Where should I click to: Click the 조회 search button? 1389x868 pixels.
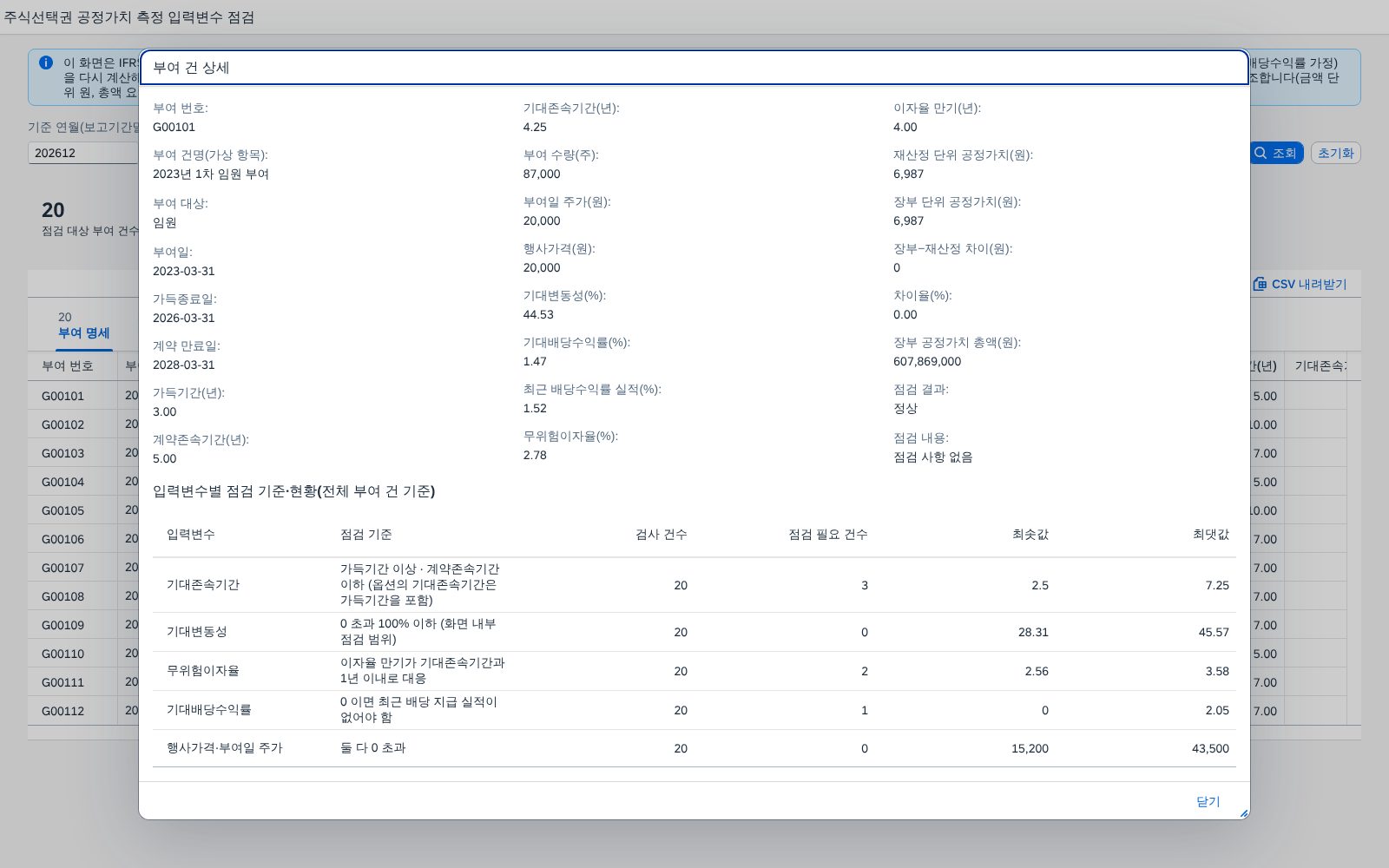1276,153
